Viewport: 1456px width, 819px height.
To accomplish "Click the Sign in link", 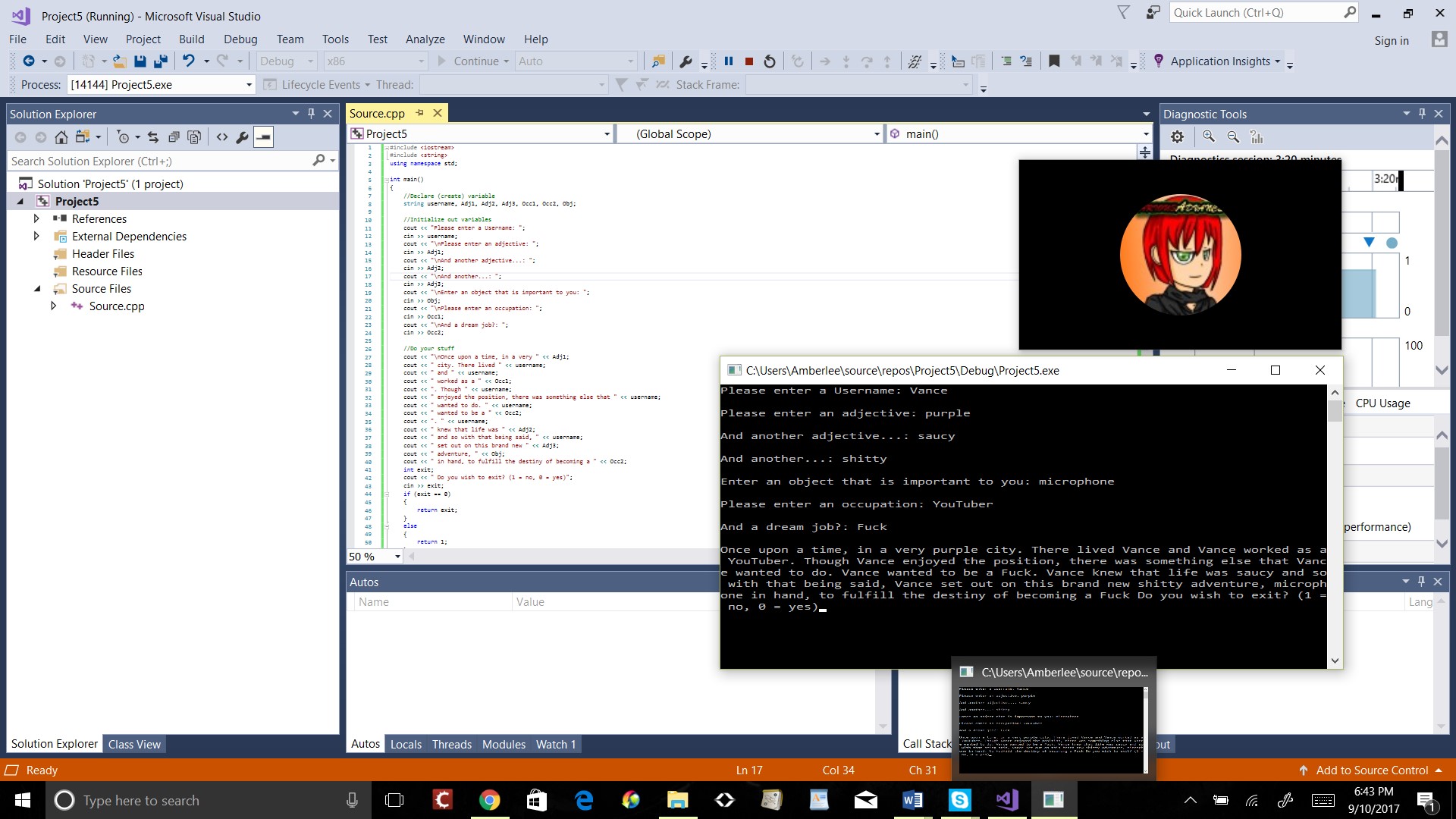I will tap(1392, 41).
